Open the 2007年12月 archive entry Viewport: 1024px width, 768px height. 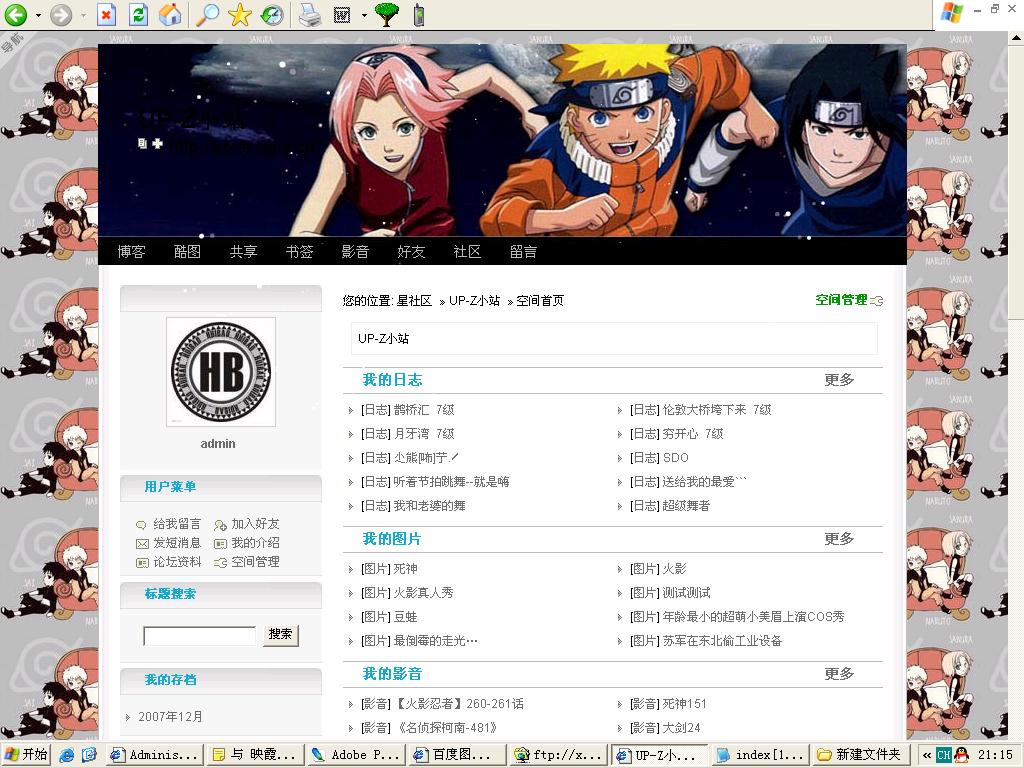pos(170,716)
